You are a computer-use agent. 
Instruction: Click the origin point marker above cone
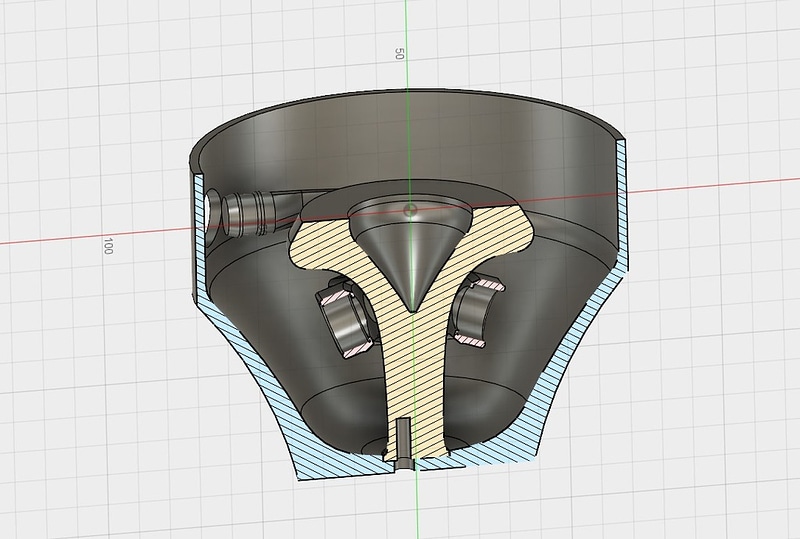coord(410,210)
